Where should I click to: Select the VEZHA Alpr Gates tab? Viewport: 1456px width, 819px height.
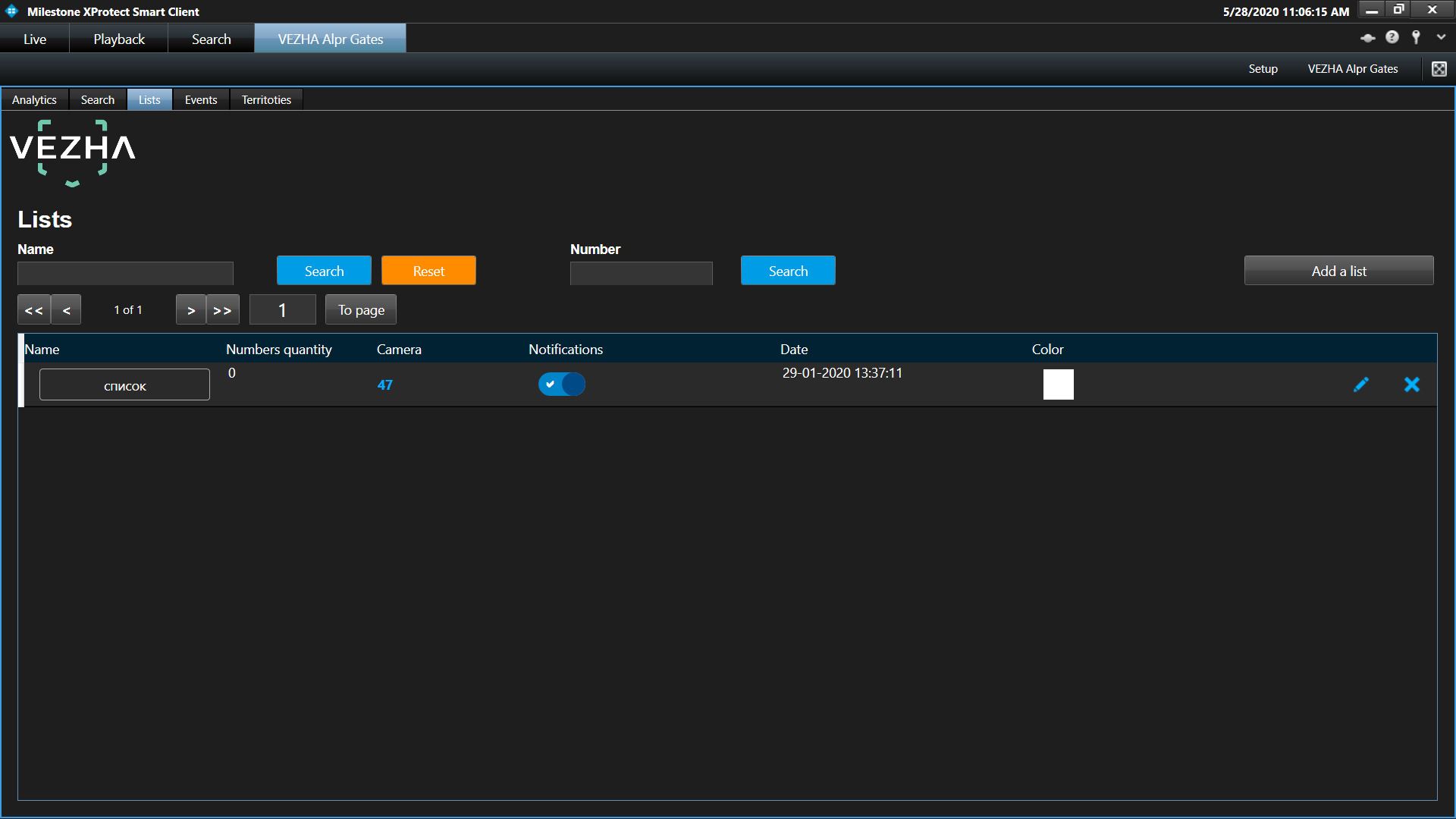[331, 39]
